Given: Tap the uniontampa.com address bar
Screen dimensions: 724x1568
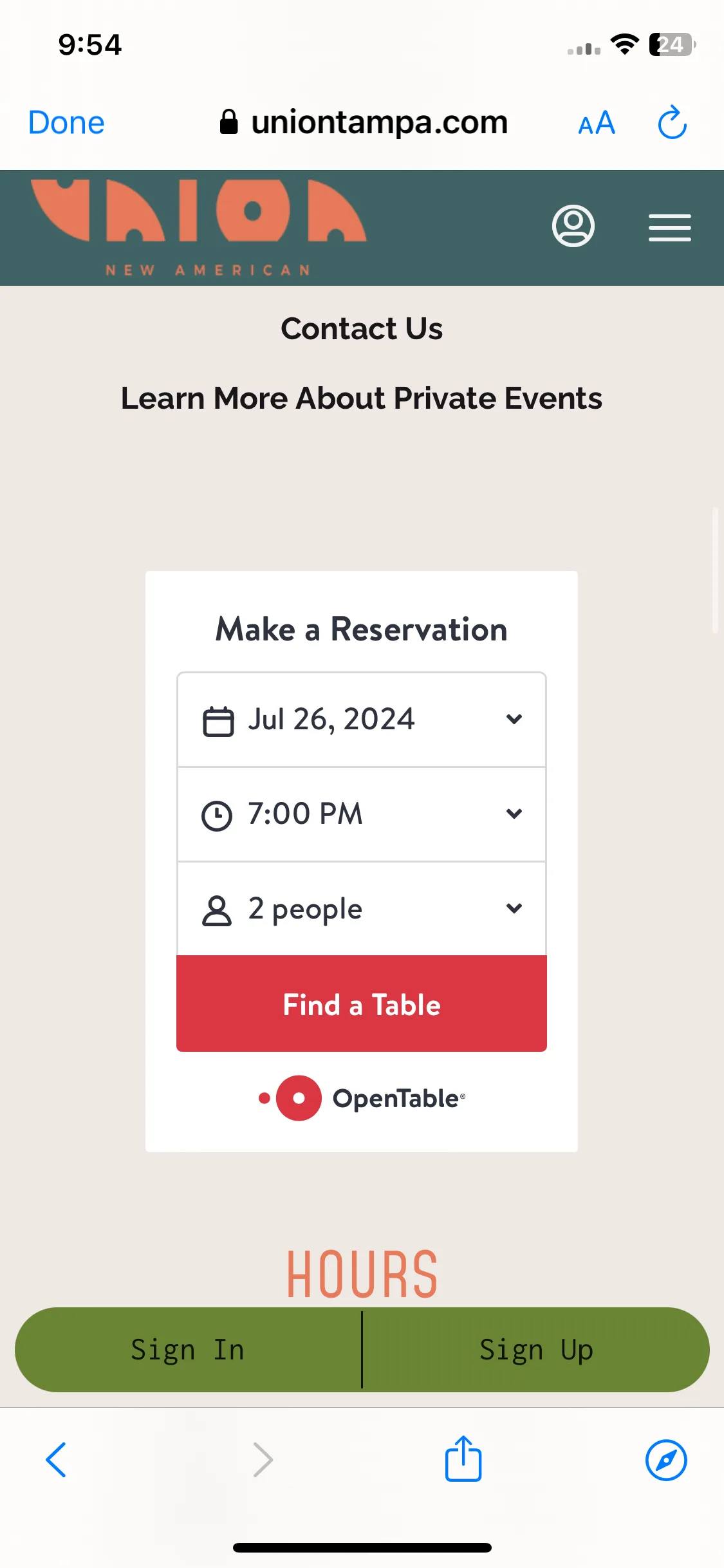Looking at the screenshot, I should click(x=364, y=122).
